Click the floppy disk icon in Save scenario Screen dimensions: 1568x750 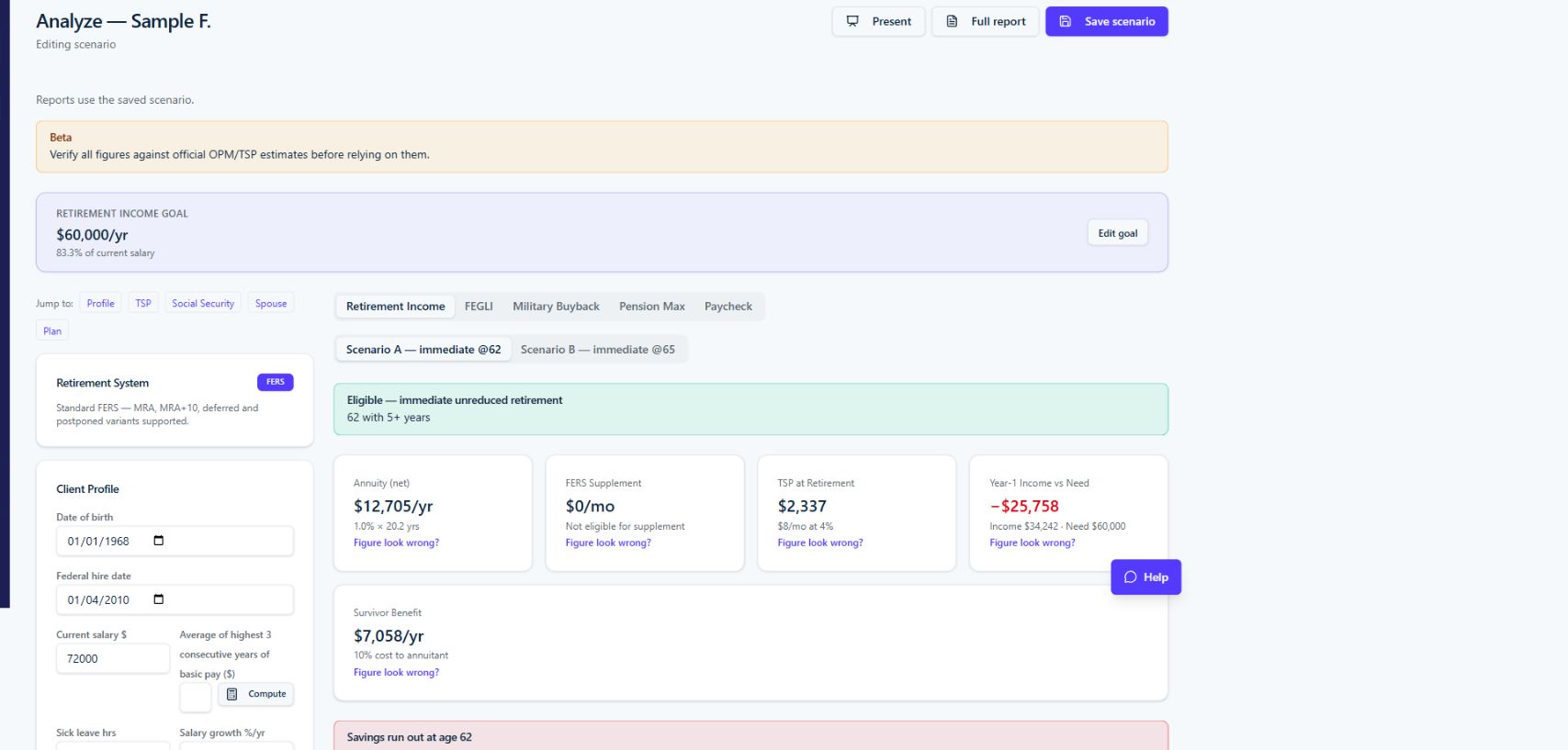click(x=1065, y=21)
